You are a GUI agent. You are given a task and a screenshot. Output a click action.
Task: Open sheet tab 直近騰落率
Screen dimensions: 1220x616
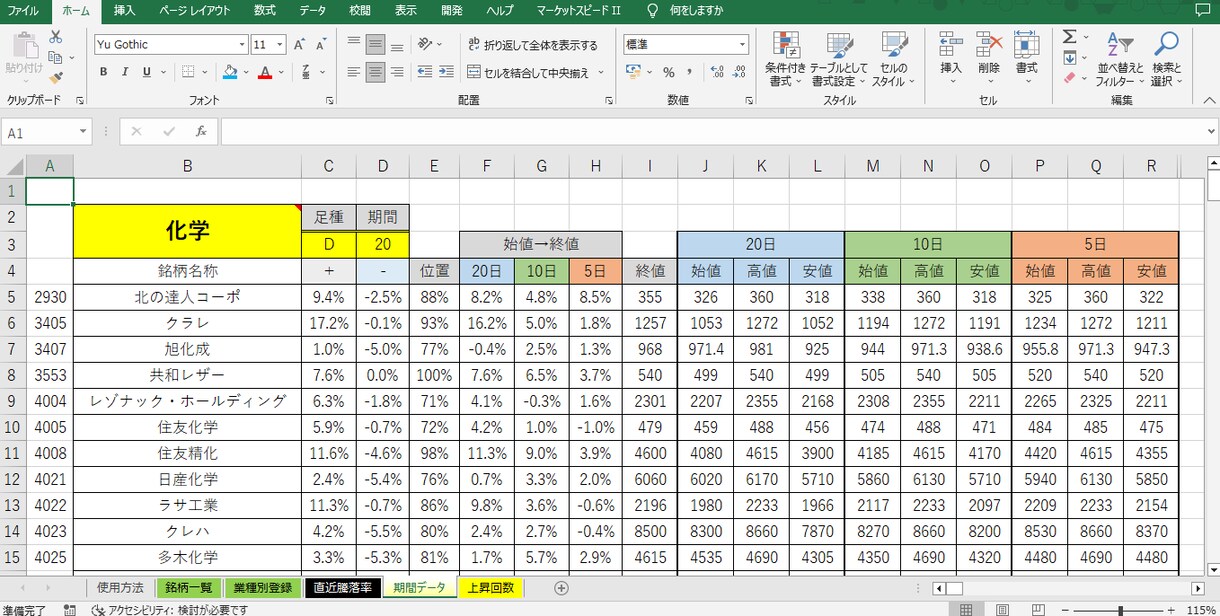[x=344, y=588]
